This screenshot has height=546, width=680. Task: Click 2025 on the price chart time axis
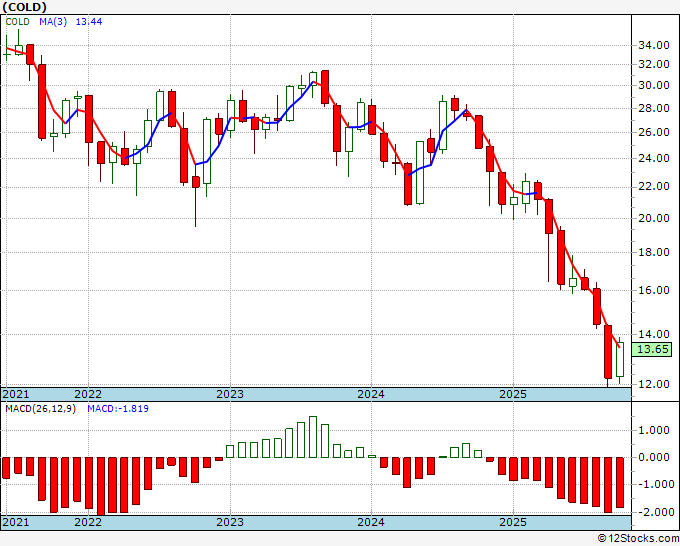tap(513, 394)
